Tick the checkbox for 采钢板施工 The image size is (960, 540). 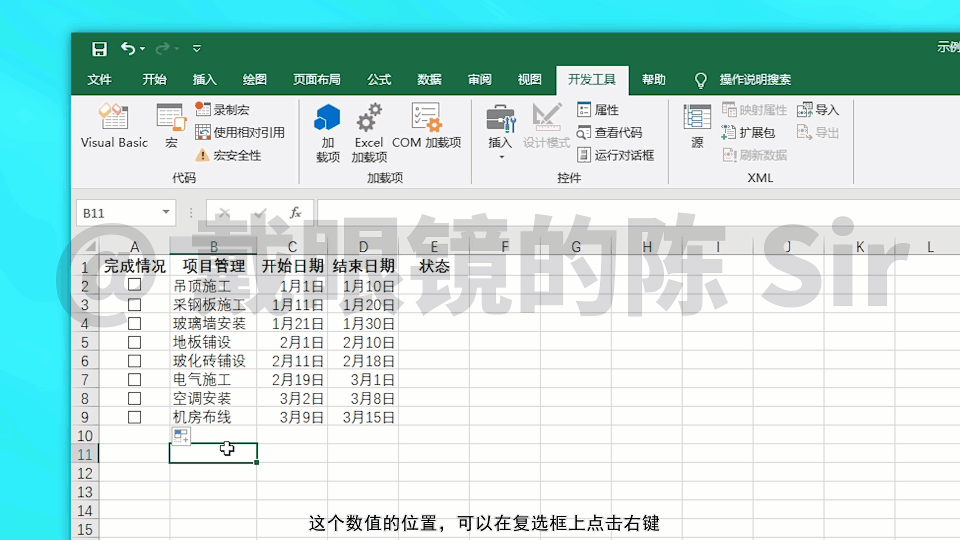click(135, 305)
